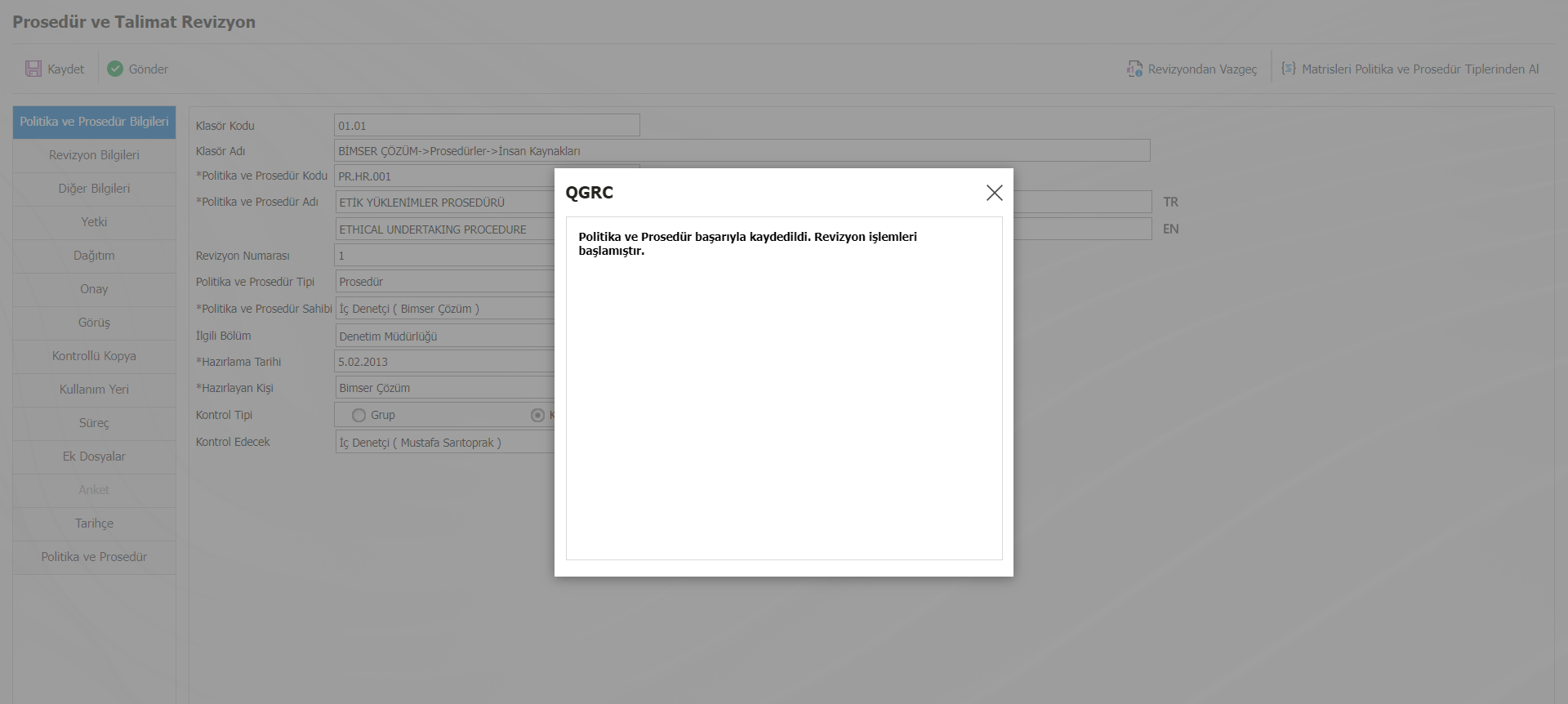Click the QGRC dialog title
This screenshot has width=1568, height=704.
coord(589,193)
